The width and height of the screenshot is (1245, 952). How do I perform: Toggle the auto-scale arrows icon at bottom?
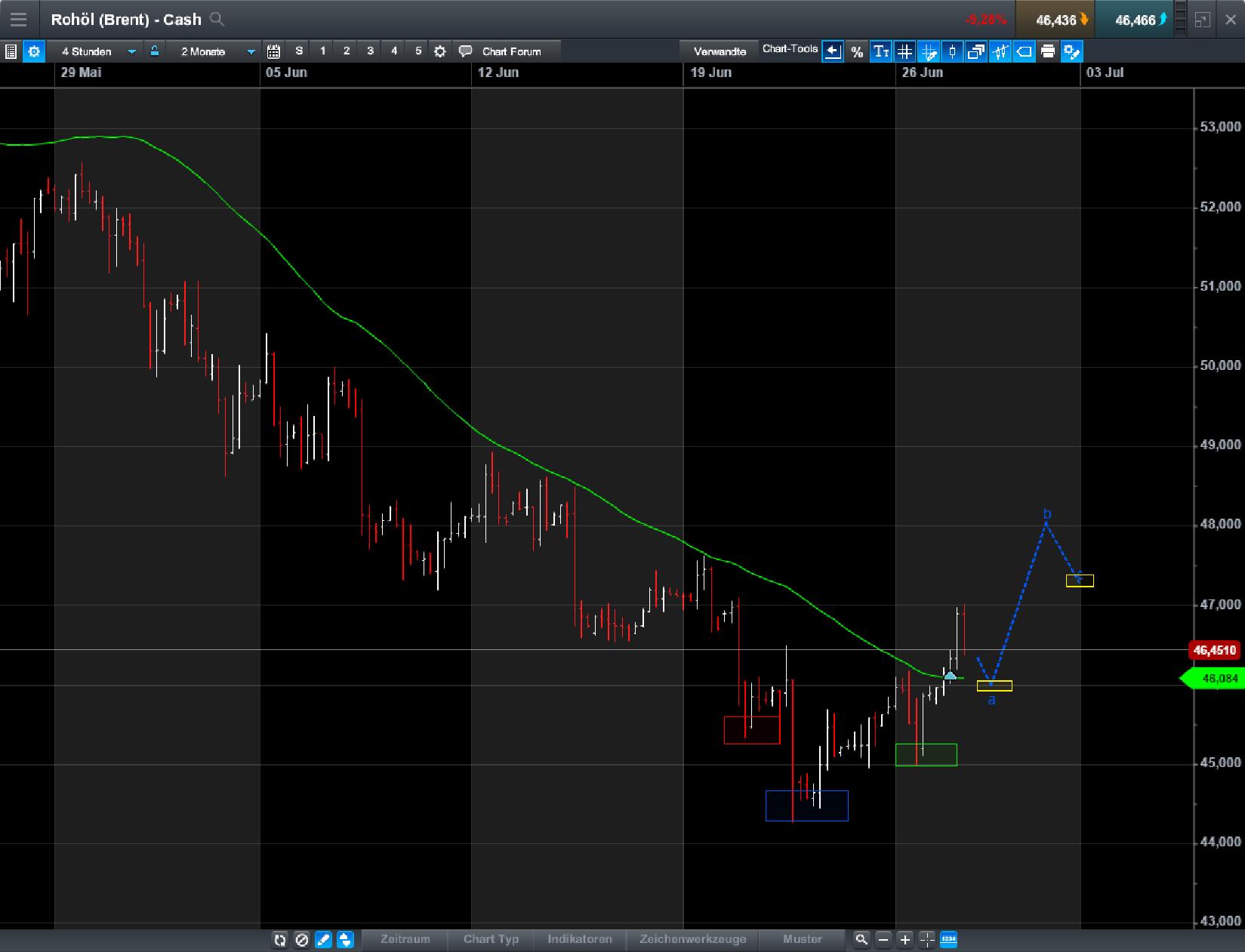pos(345,940)
